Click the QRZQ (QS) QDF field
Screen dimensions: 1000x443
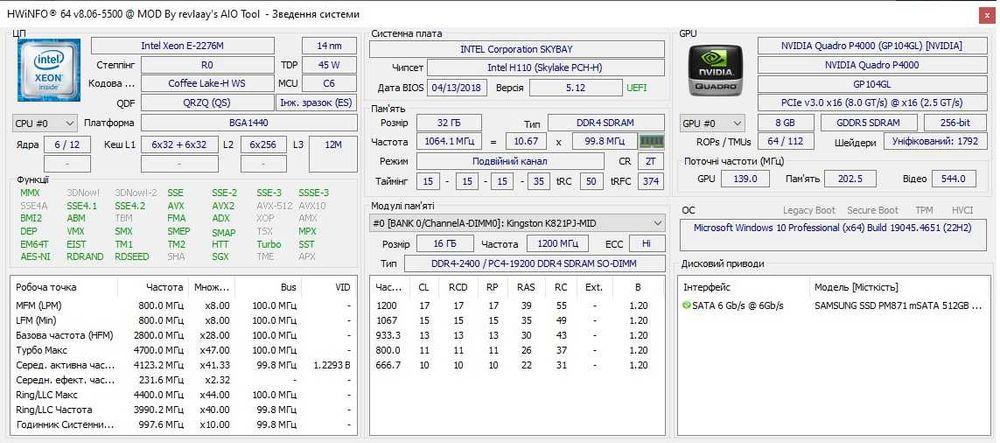207,103
